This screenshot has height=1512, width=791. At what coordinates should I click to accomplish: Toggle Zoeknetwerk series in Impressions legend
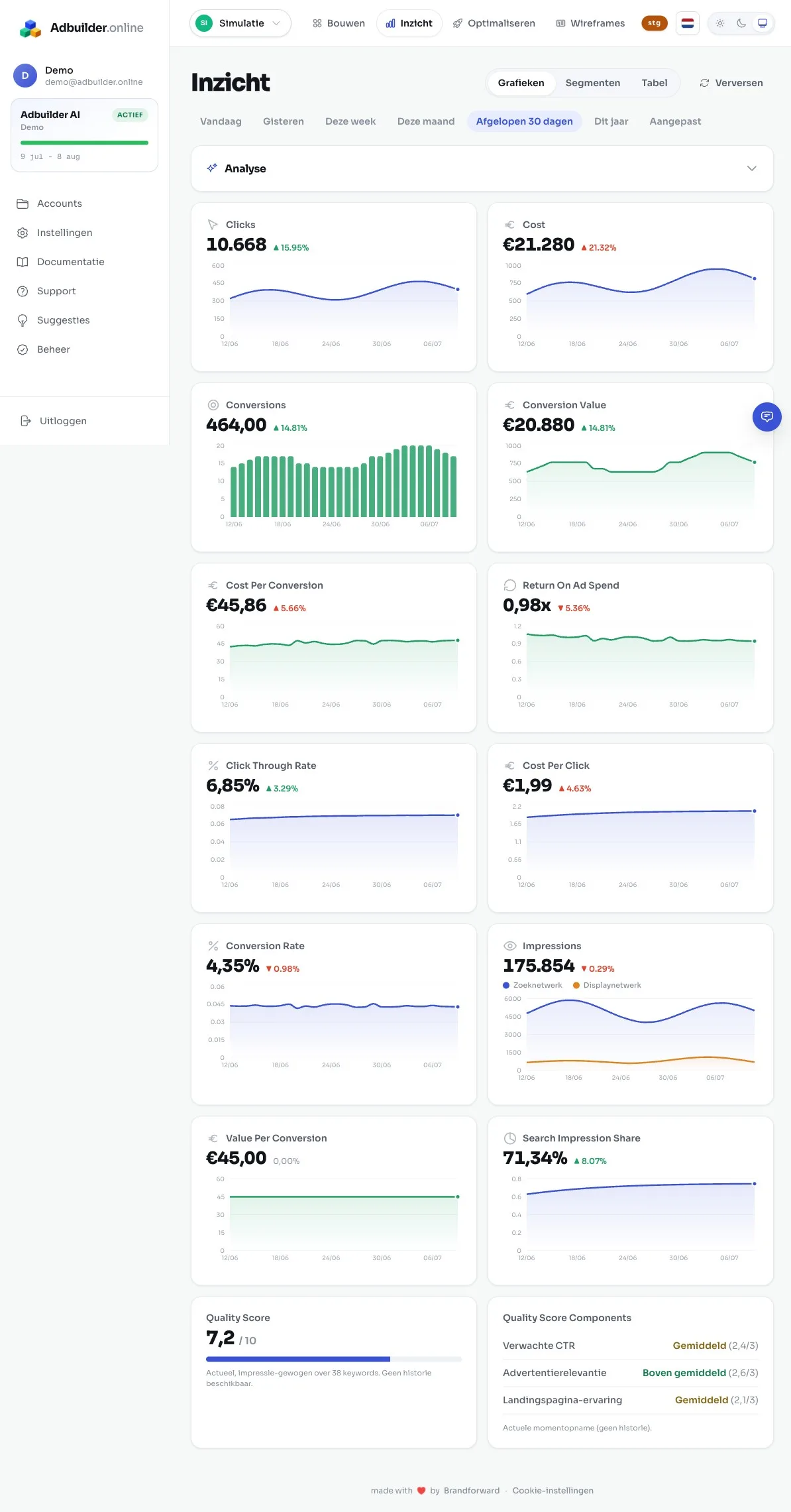coord(533,985)
